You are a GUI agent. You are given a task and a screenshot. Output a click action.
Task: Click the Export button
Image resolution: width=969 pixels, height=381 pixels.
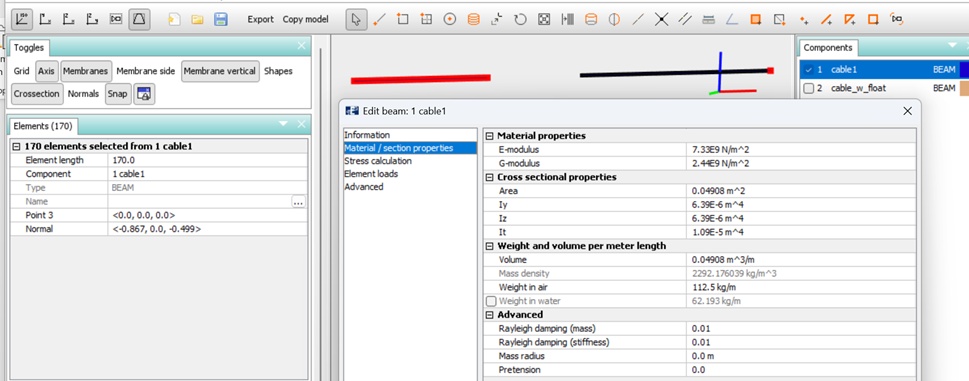[261, 19]
